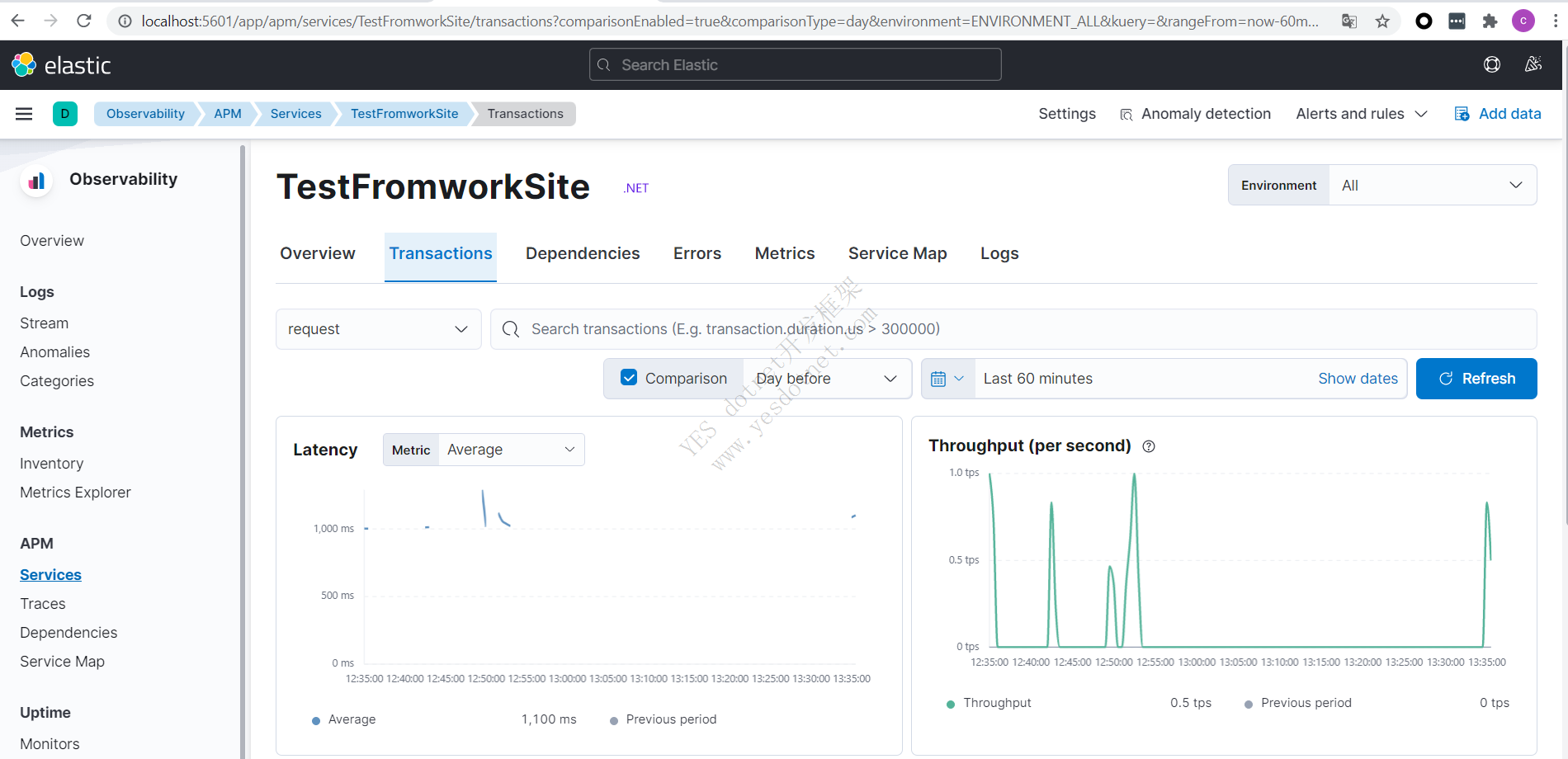Go to the APM breadcrumb

click(x=228, y=114)
